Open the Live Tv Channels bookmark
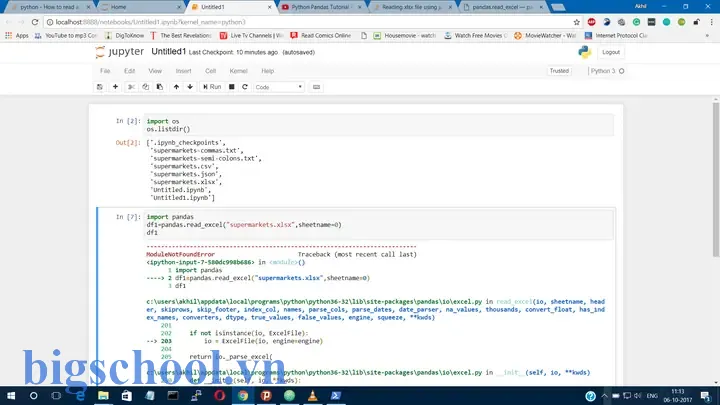Screen dimensions: 720x405 [x=252, y=35]
